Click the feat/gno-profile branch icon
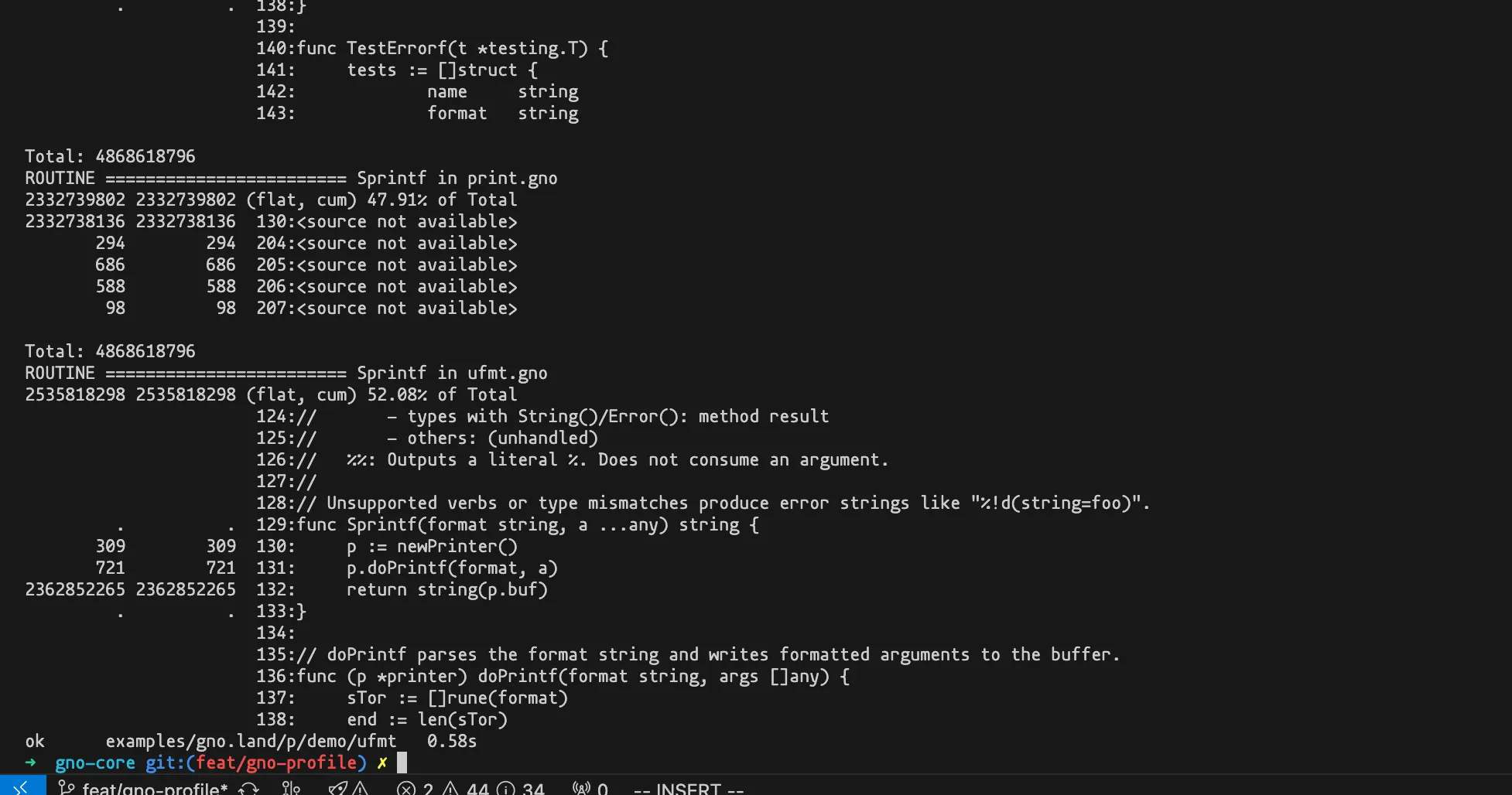The height and width of the screenshot is (795, 1512). tap(67, 788)
